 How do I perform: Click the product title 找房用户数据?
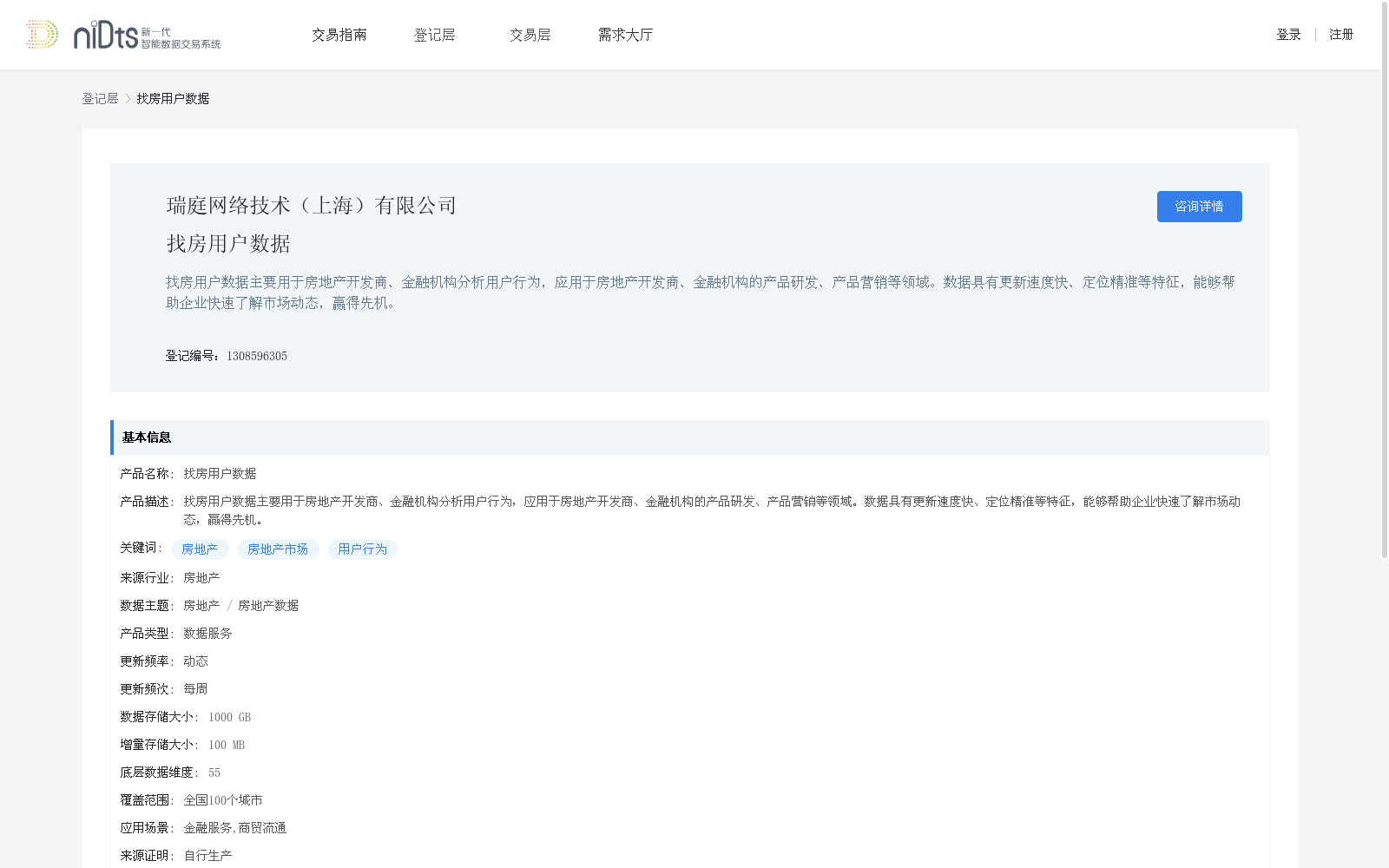coord(227,245)
